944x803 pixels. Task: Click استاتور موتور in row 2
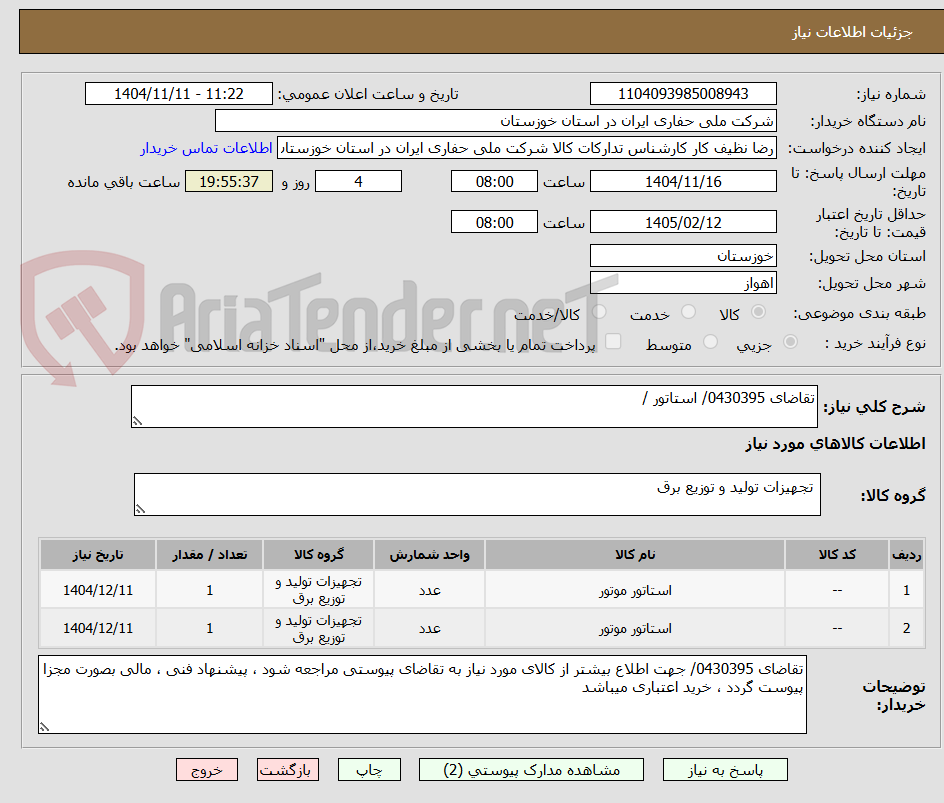tap(635, 628)
